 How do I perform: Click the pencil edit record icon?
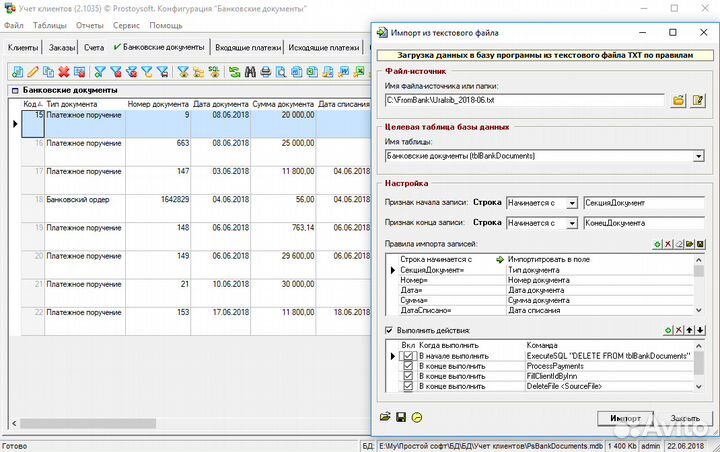(33, 72)
